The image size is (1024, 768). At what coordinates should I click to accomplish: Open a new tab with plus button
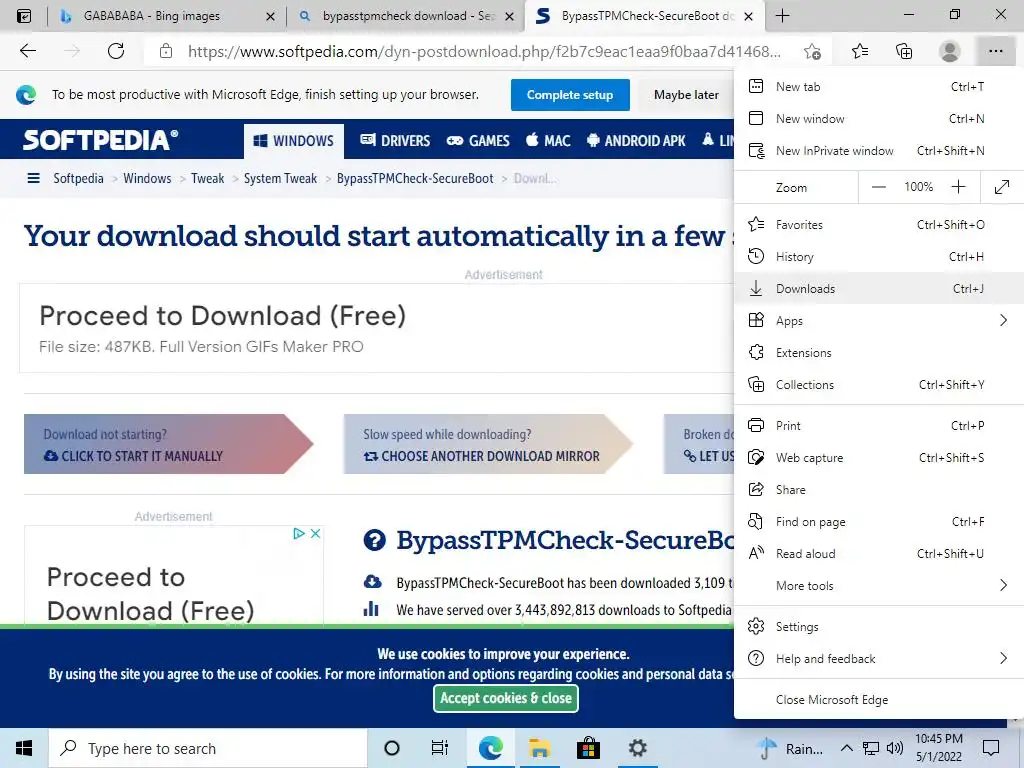point(782,16)
